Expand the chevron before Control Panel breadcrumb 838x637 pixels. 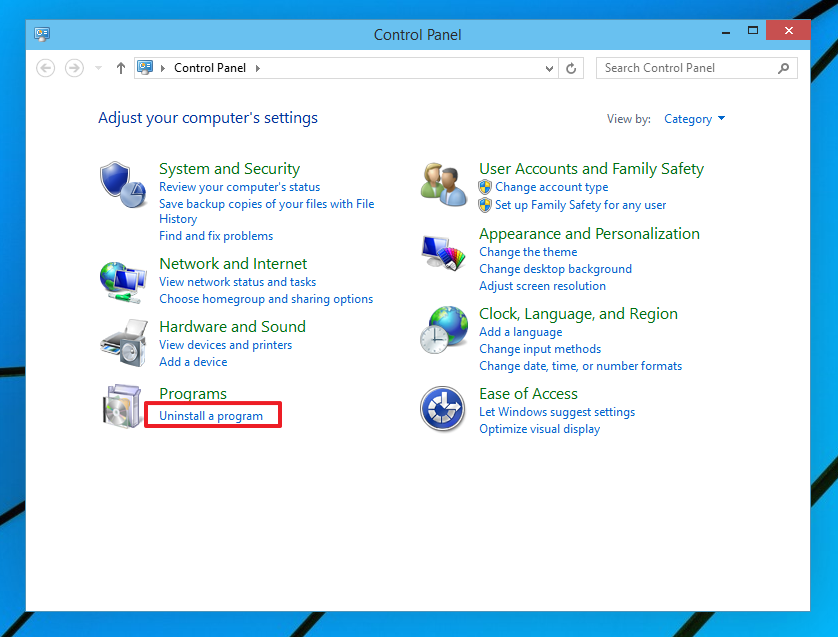click(x=162, y=68)
